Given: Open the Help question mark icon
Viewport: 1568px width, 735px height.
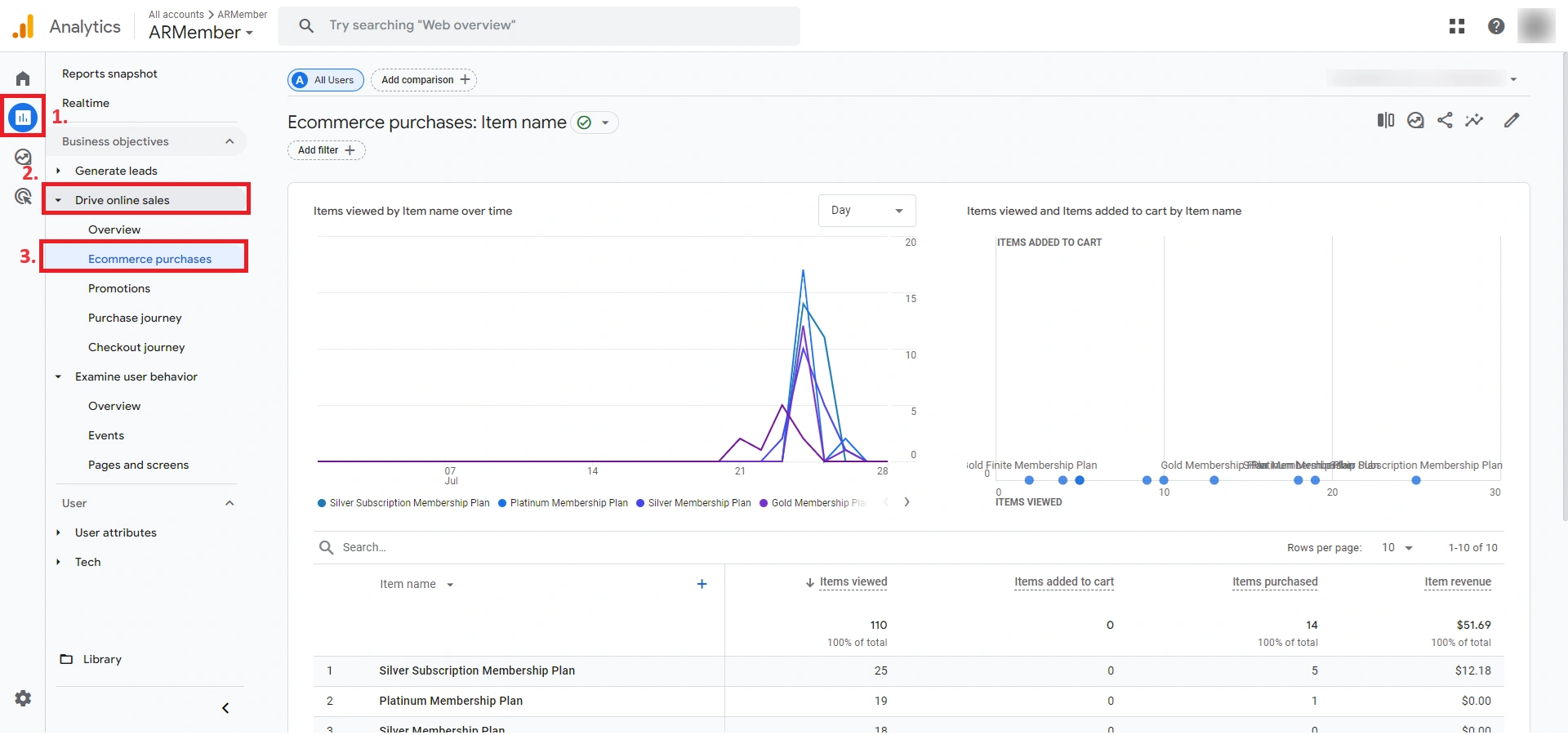Looking at the screenshot, I should pos(1496,26).
